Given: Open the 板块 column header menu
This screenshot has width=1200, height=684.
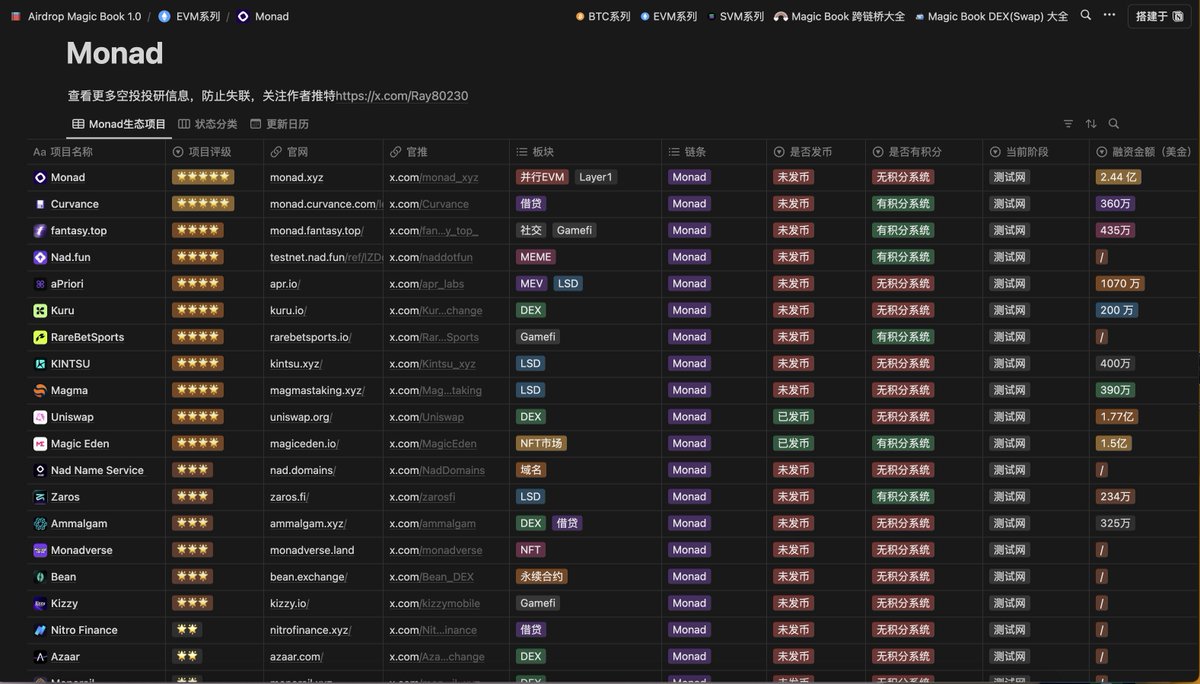Looking at the screenshot, I should point(586,152).
